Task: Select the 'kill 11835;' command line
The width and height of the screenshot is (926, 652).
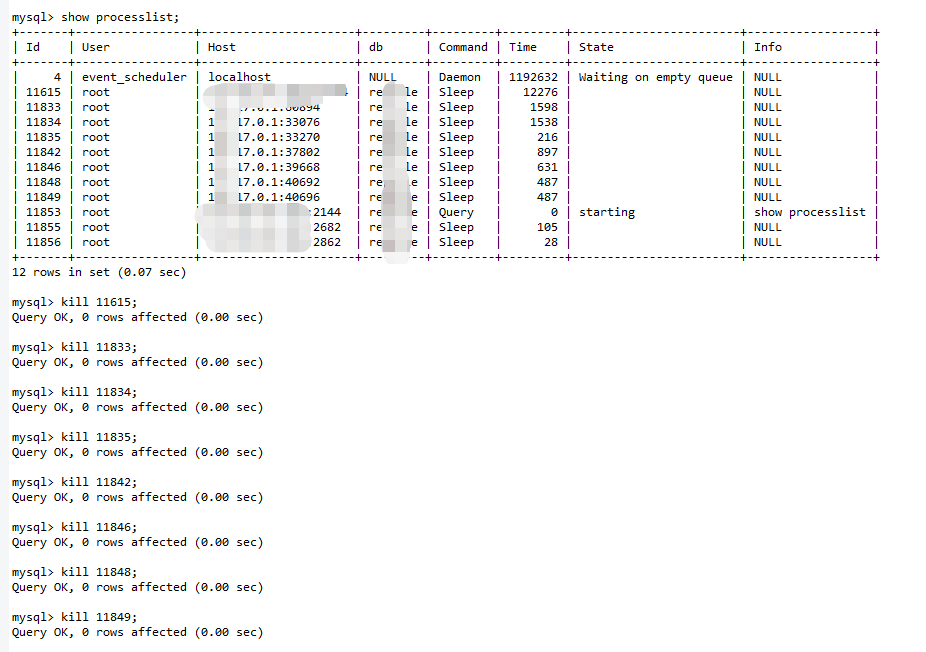Action: click(99, 437)
